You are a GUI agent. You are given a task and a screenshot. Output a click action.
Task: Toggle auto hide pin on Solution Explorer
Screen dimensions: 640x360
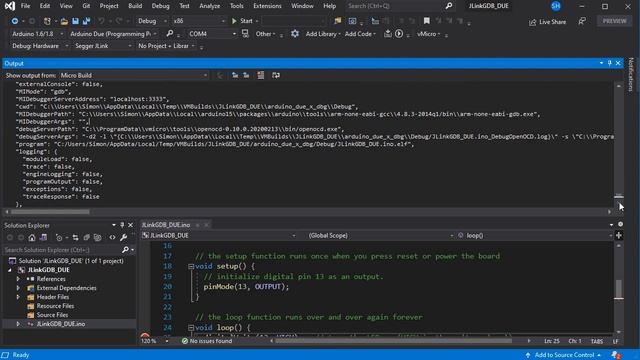click(122, 225)
